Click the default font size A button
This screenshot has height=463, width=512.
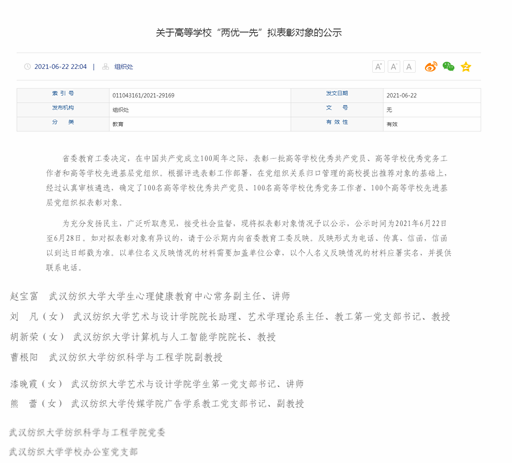[x=409, y=67]
